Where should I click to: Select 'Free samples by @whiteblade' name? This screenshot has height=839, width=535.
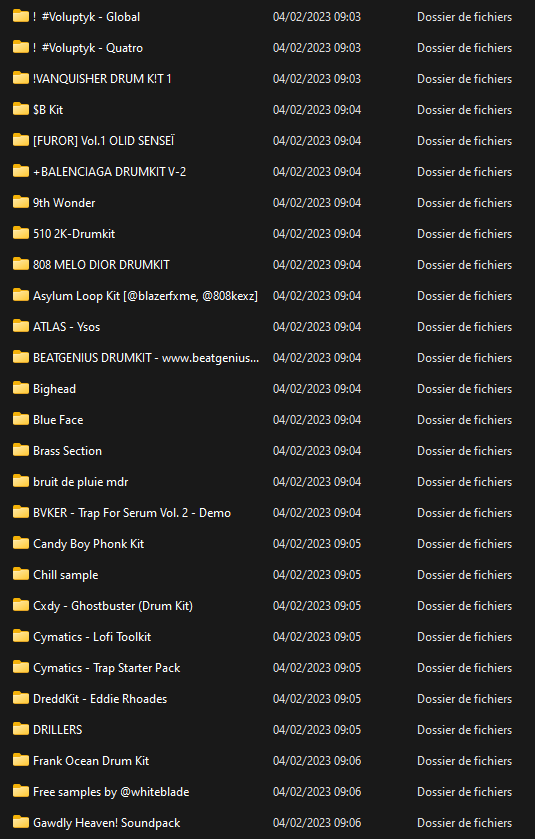111,792
